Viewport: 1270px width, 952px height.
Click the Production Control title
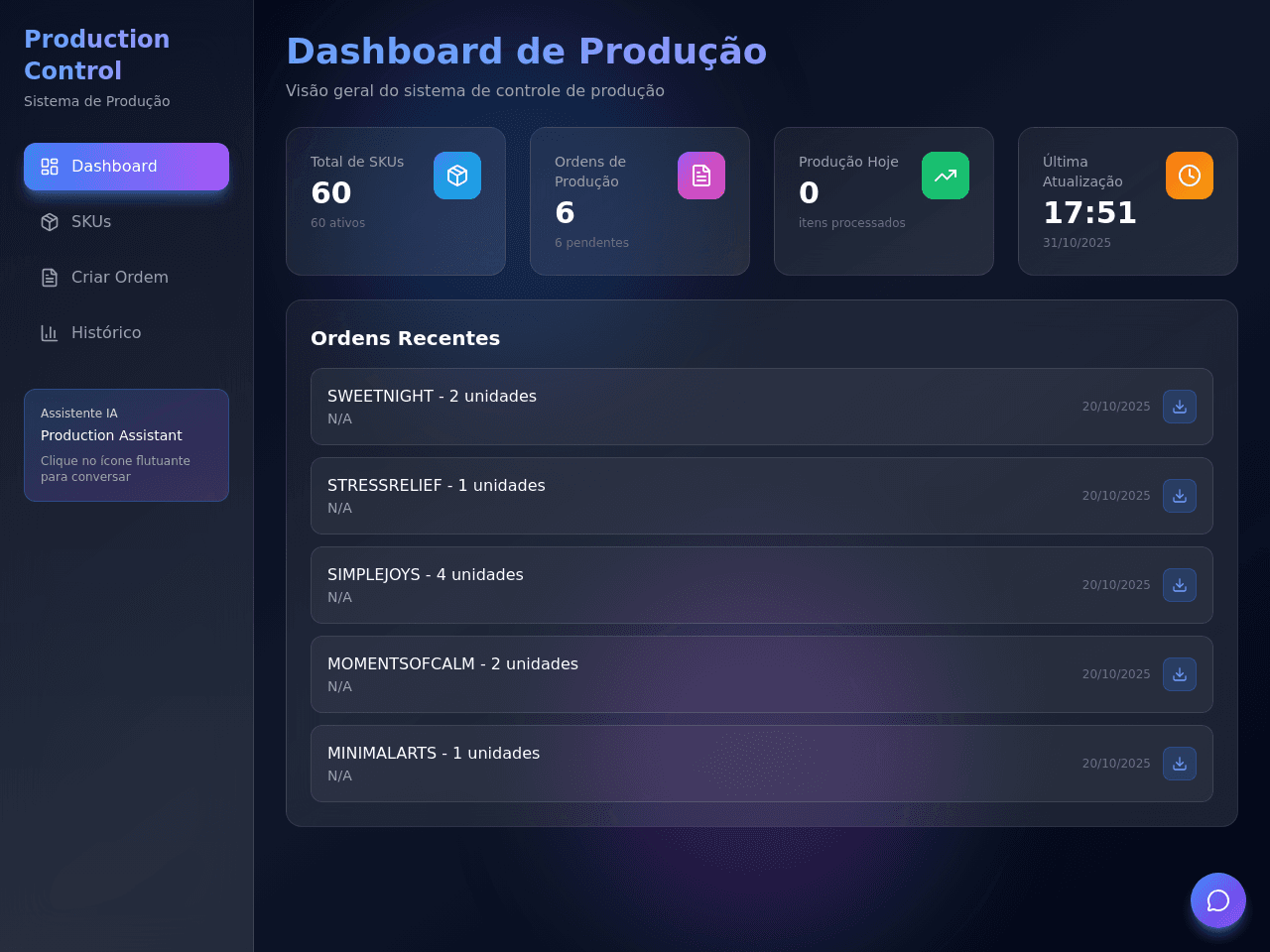click(96, 55)
